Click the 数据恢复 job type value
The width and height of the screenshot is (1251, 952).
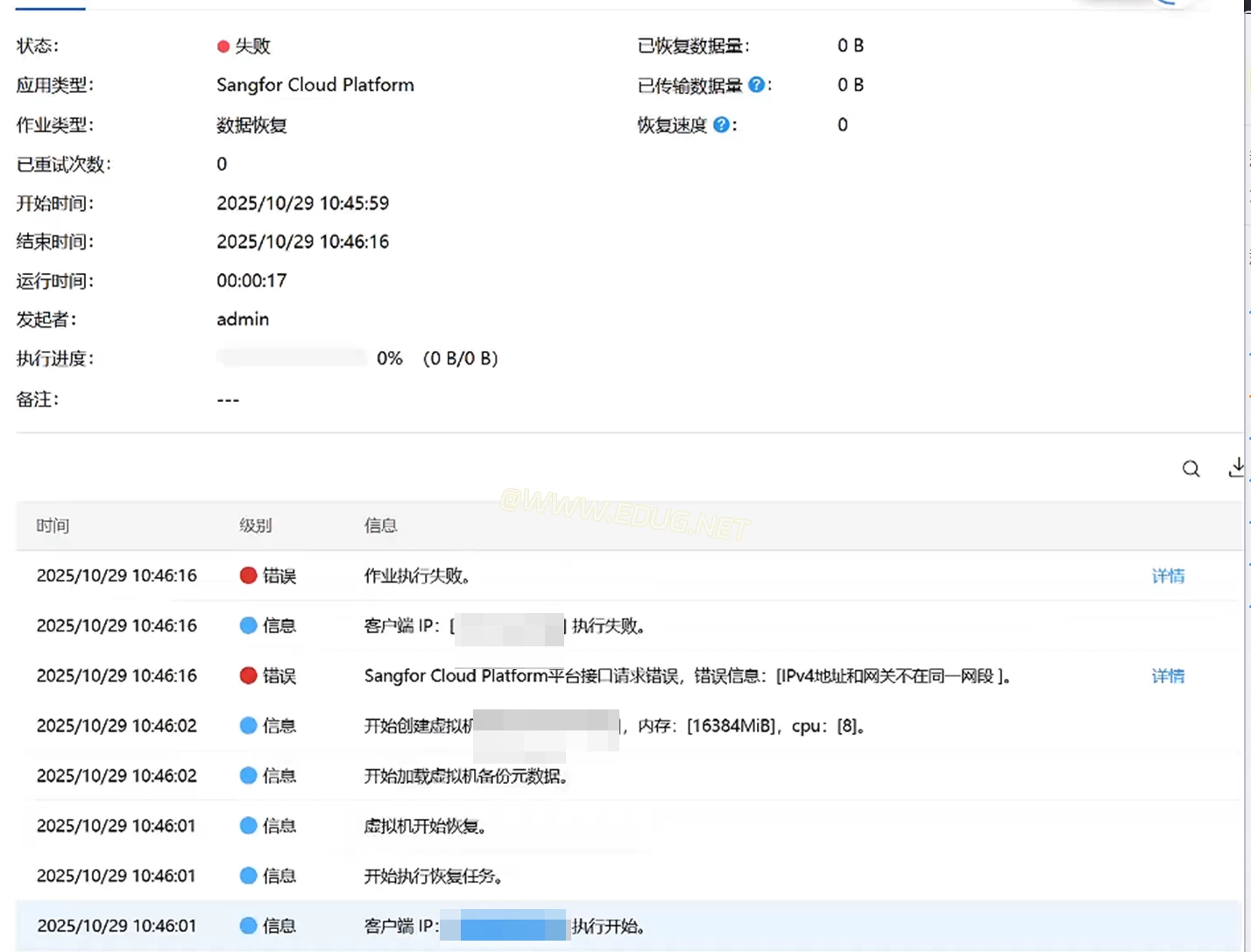252,125
